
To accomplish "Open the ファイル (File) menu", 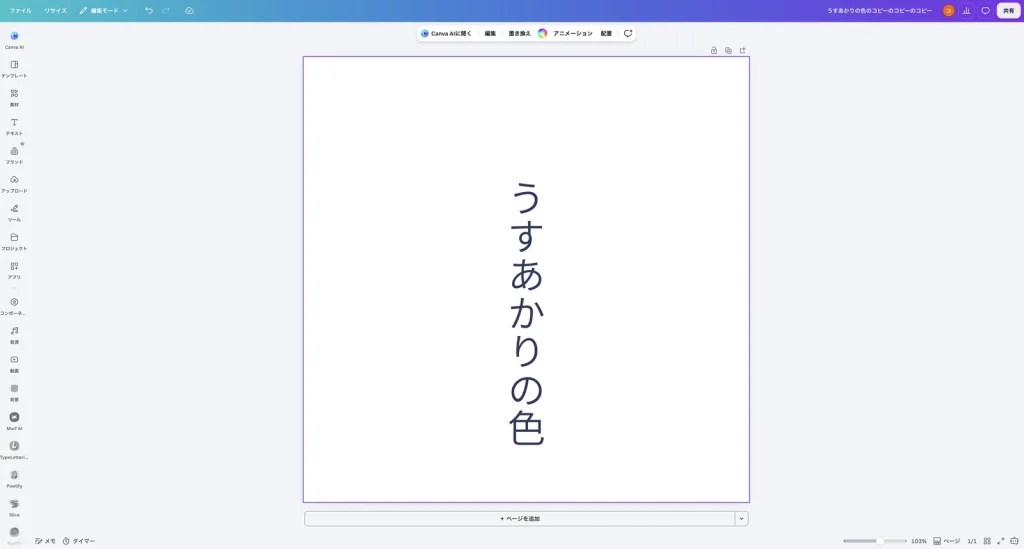I will (x=20, y=10).
